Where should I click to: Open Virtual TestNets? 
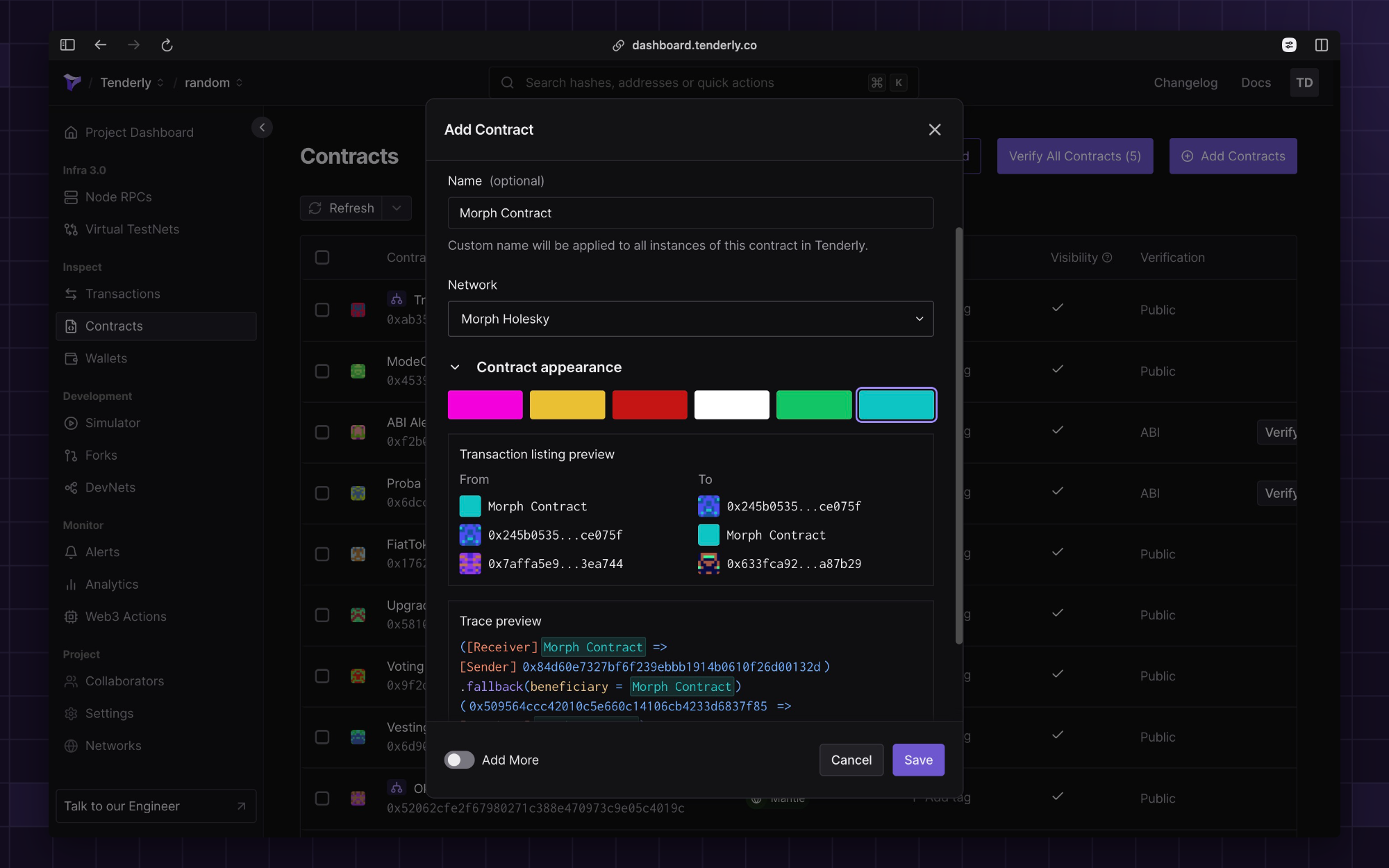(132, 229)
